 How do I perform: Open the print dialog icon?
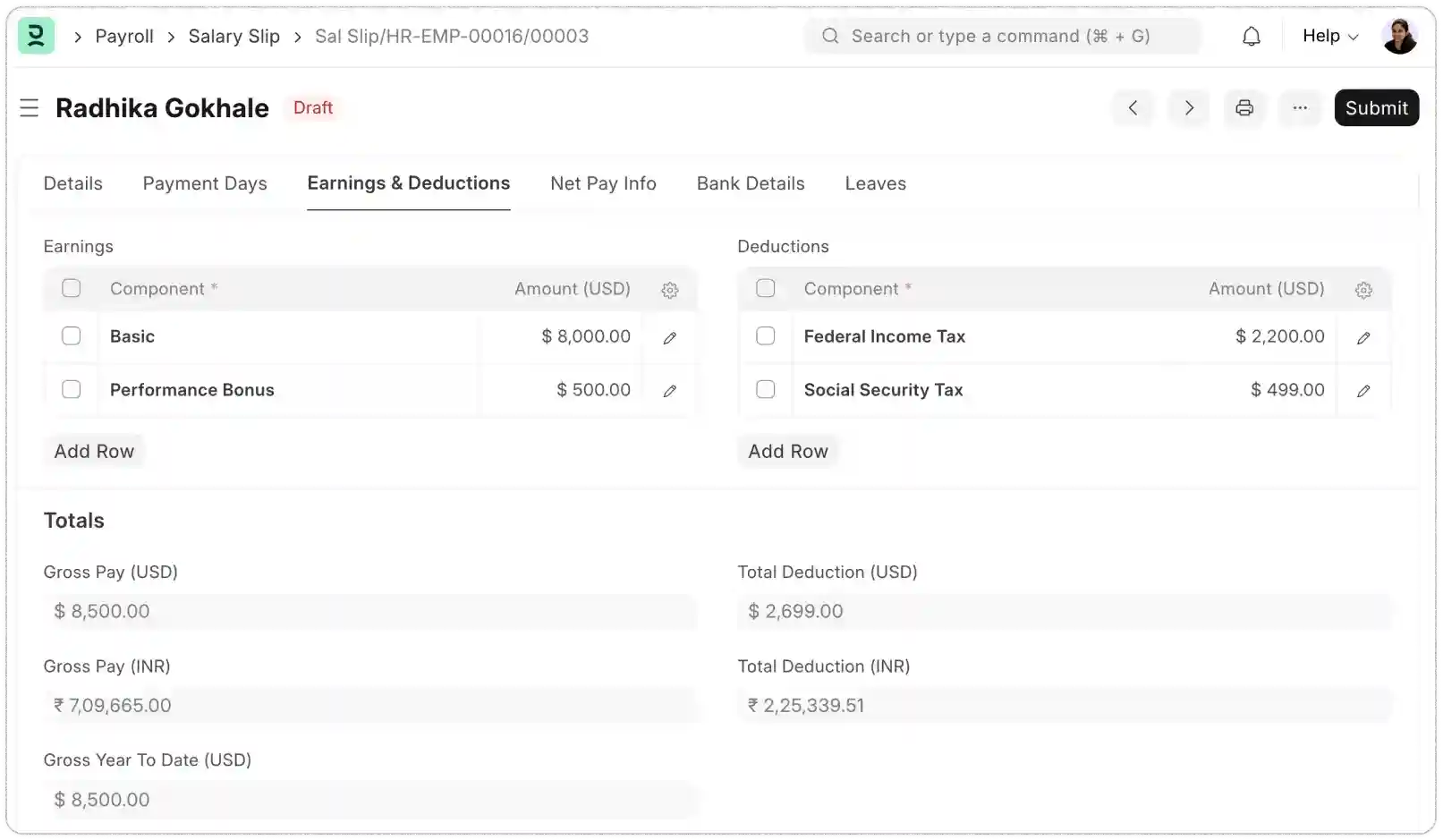[1244, 107]
